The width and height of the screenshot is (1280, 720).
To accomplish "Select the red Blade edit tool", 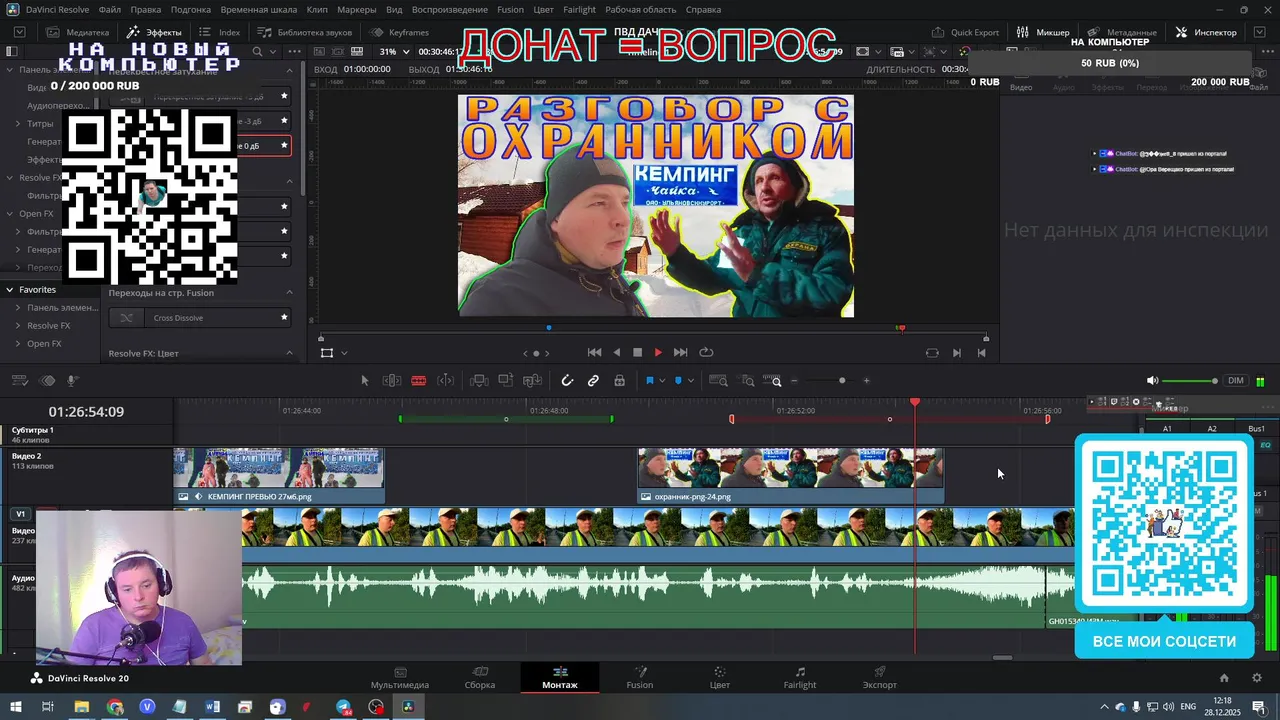I will coord(419,380).
